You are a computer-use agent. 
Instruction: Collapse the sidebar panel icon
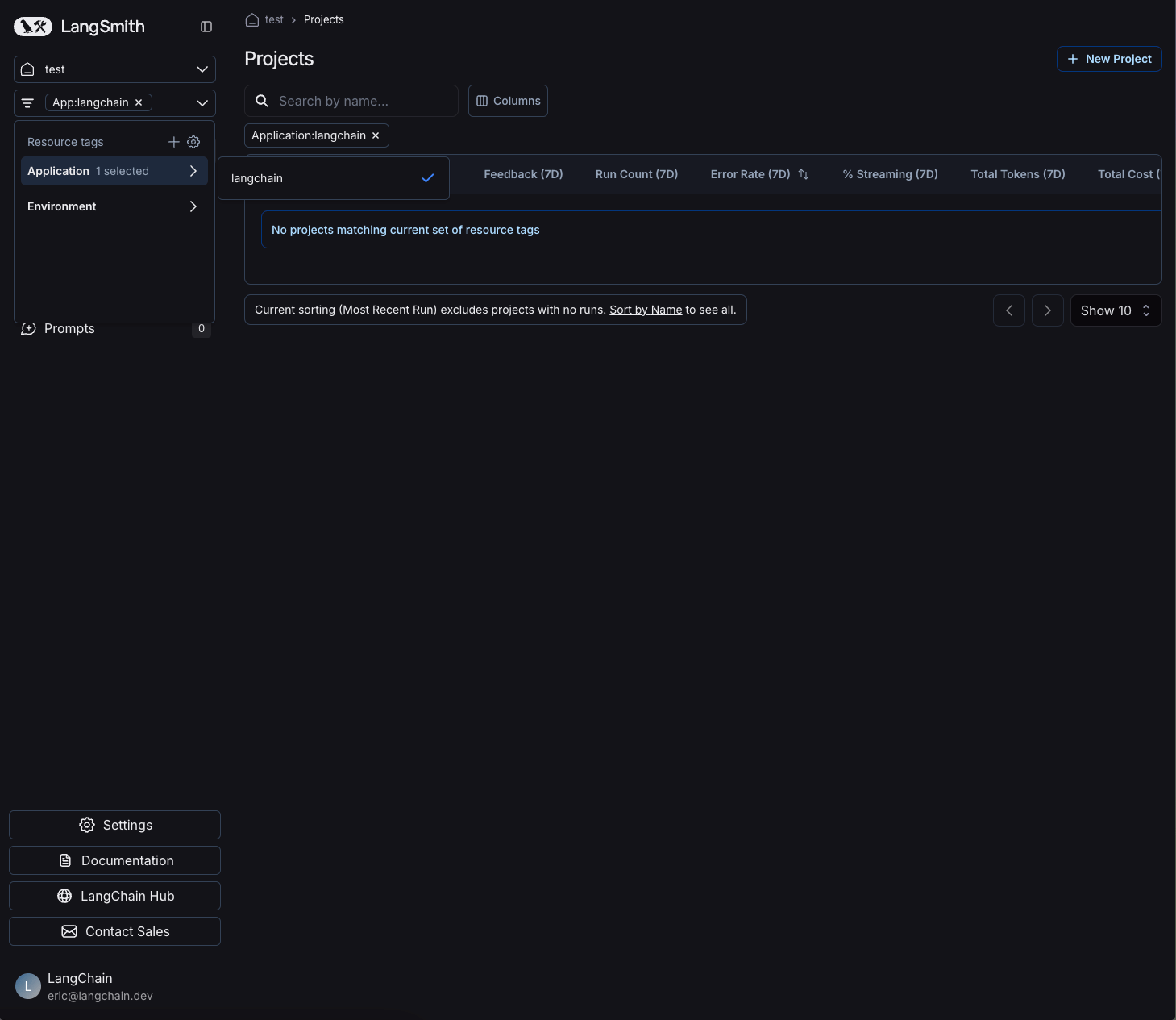click(x=206, y=27)
